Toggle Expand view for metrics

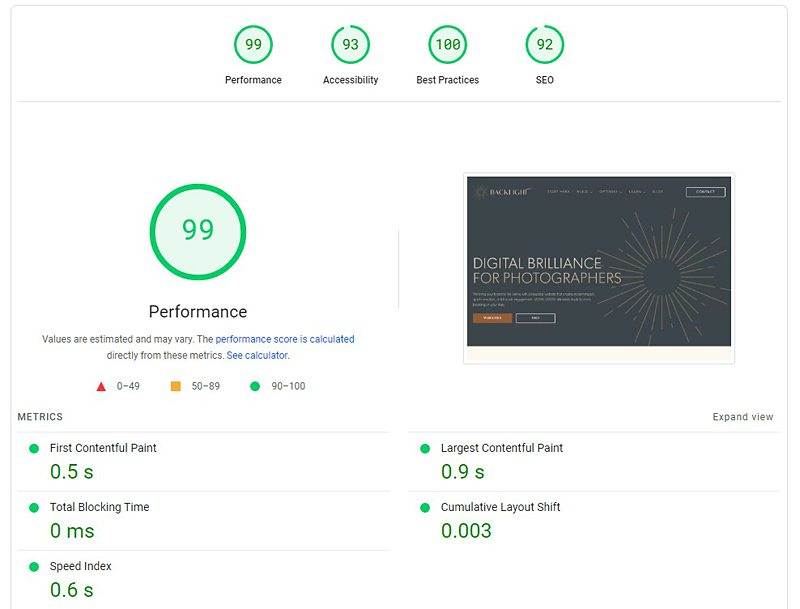click(742, 417)
